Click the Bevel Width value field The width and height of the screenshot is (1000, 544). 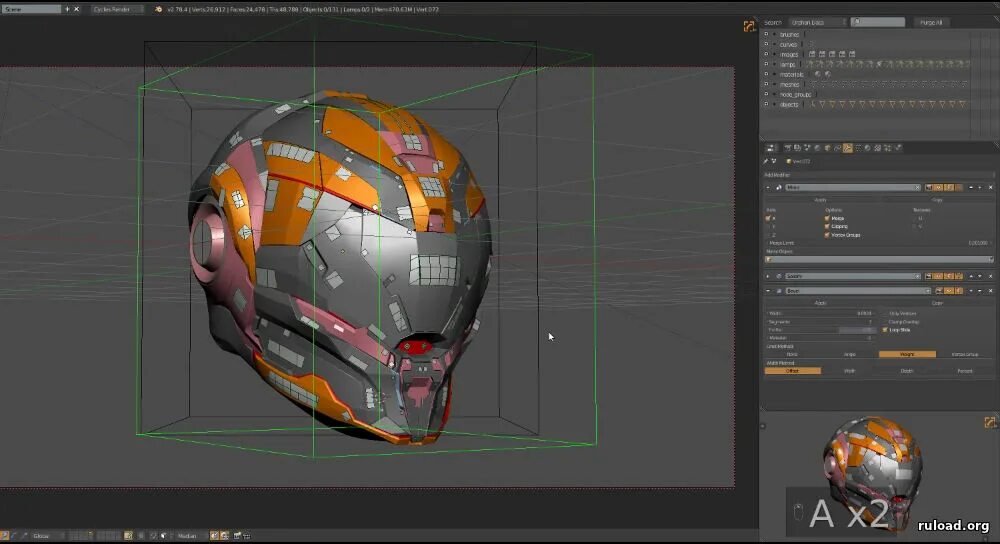pyautogui.click(x=821, y=314)
